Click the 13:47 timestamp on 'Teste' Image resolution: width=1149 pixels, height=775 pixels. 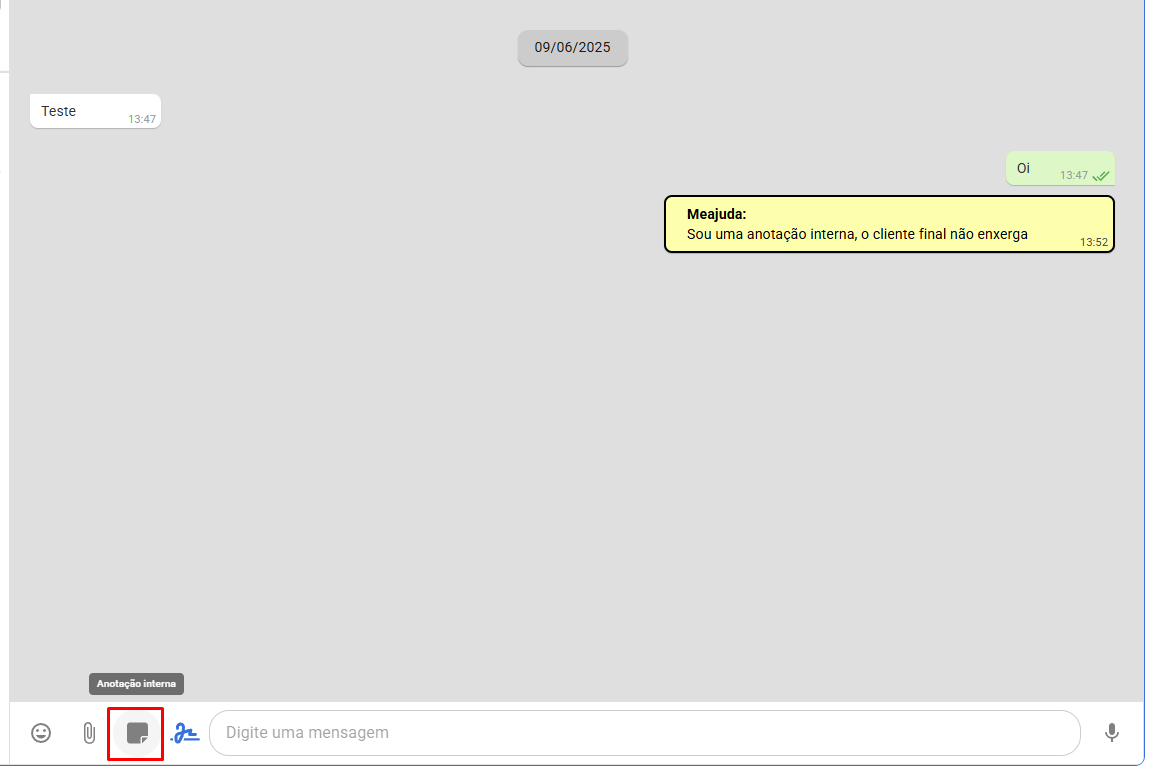tap(142, 119)
